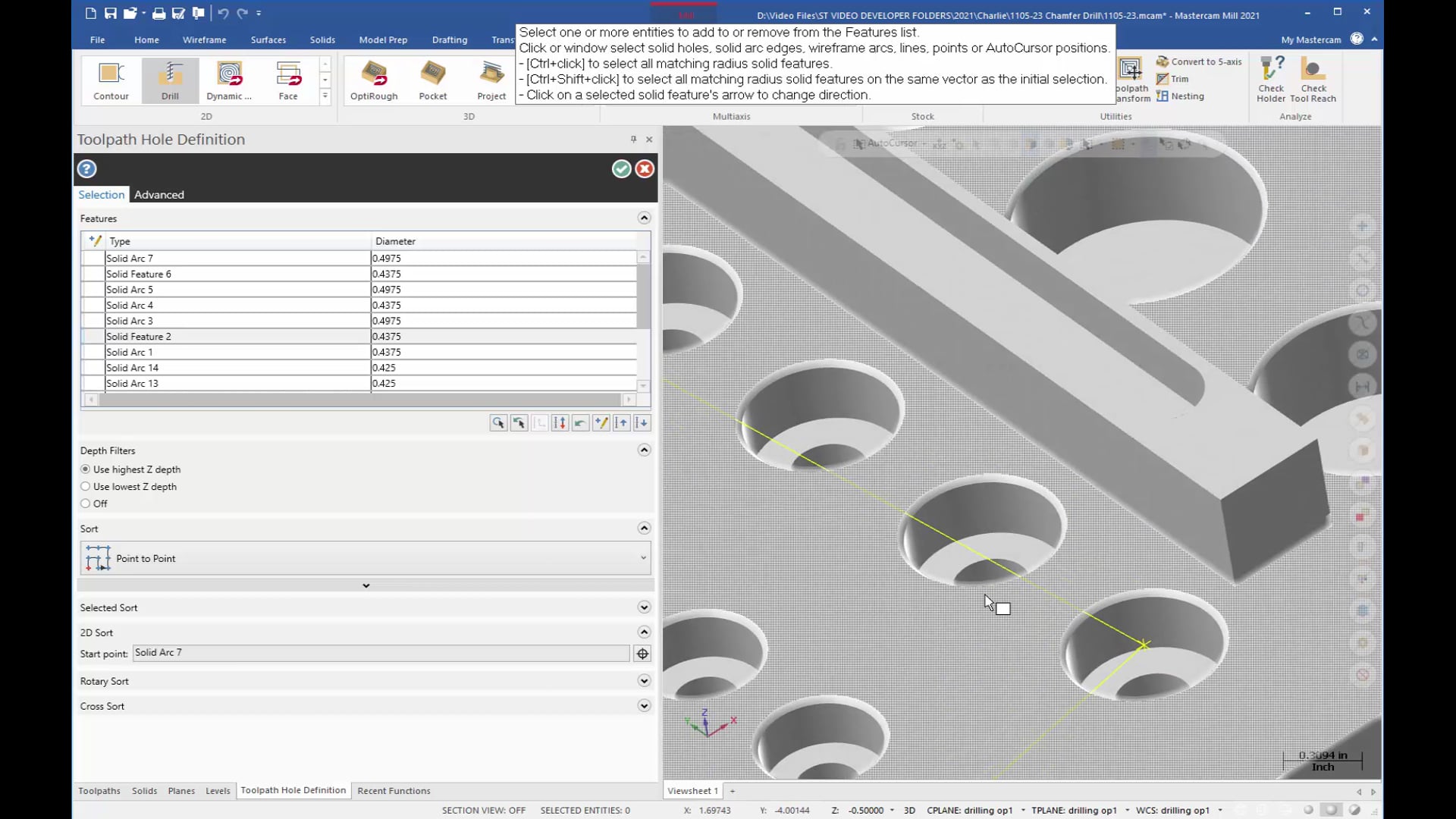The height and width of the screenshot is (819, 1456).
Task: Click the red Cancel X button
Action: tap(645, 169)
